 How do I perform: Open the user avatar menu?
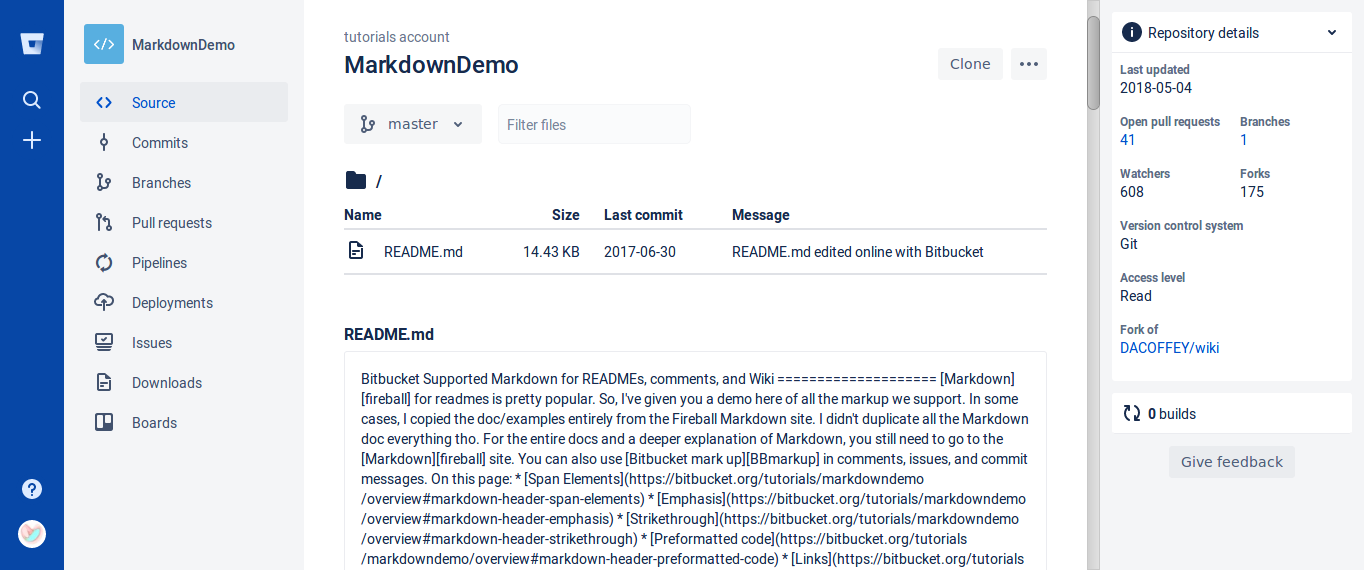(32, 534)
